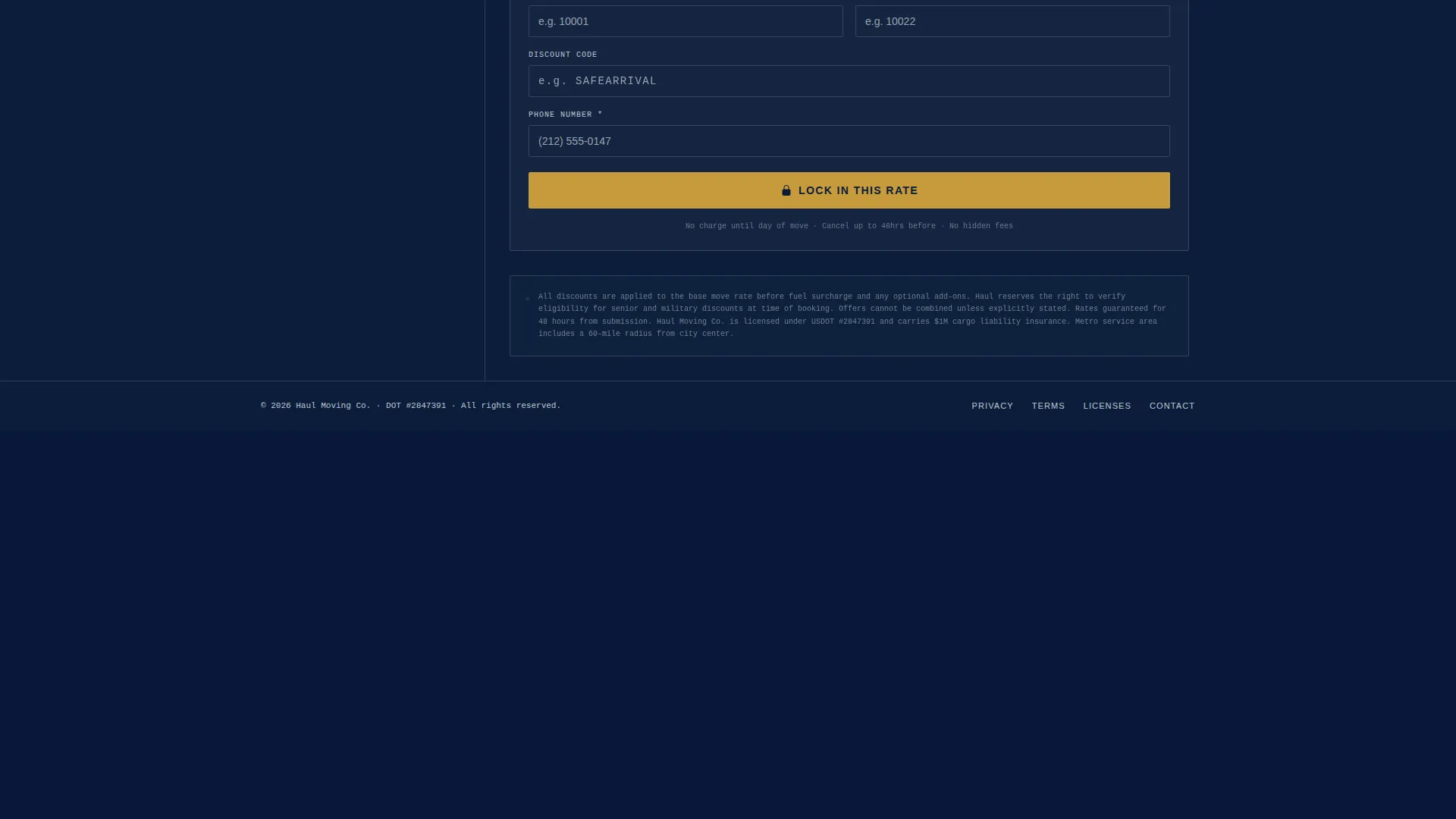Open the Licenses footer link

coord(1107,406)
